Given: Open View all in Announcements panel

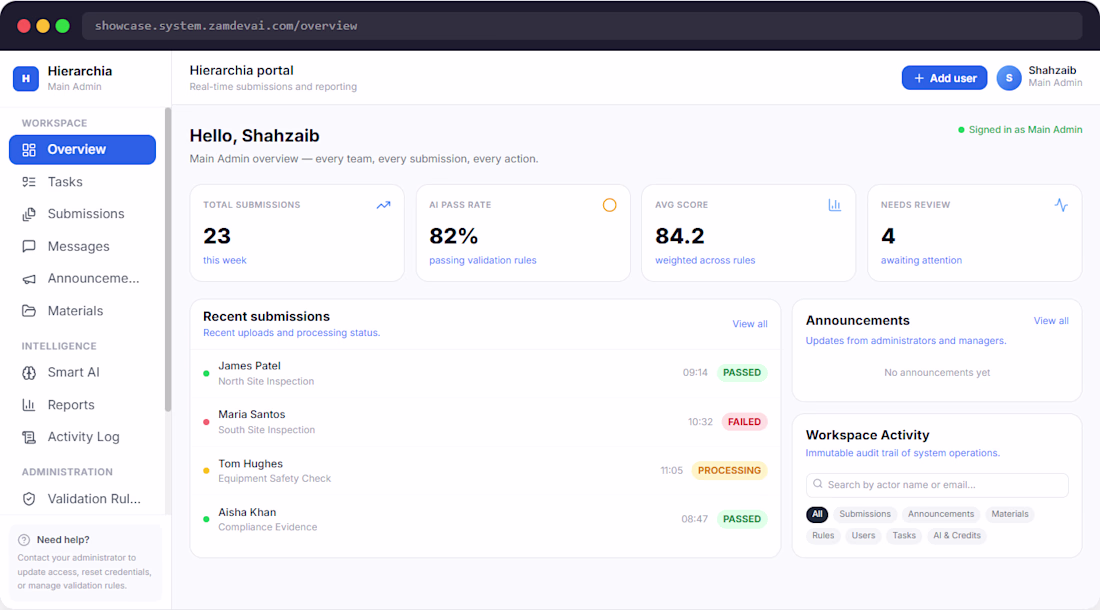Looking at the screenshot, I should (1051, 320).
